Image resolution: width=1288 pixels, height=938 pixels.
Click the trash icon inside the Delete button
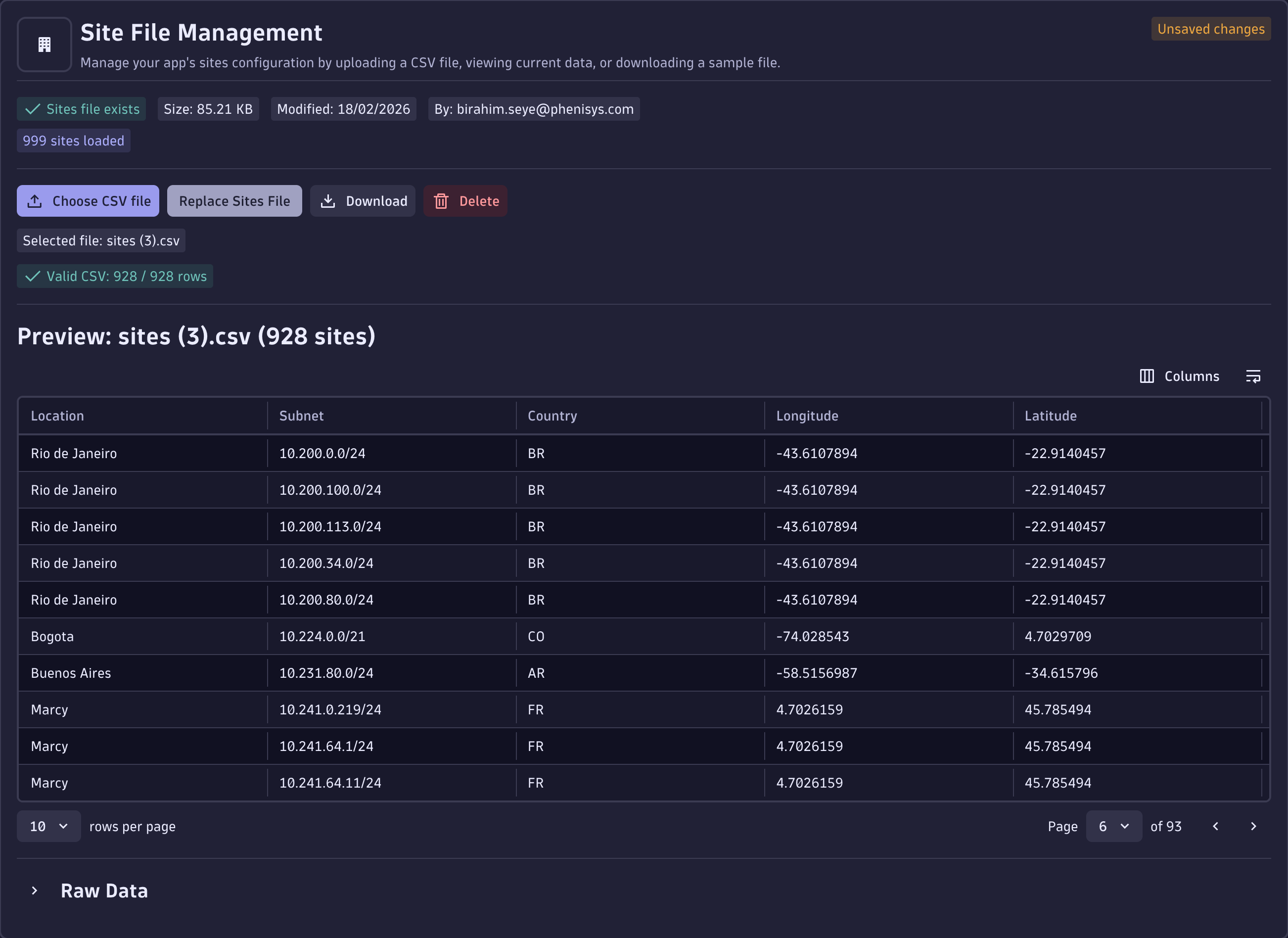442,200
